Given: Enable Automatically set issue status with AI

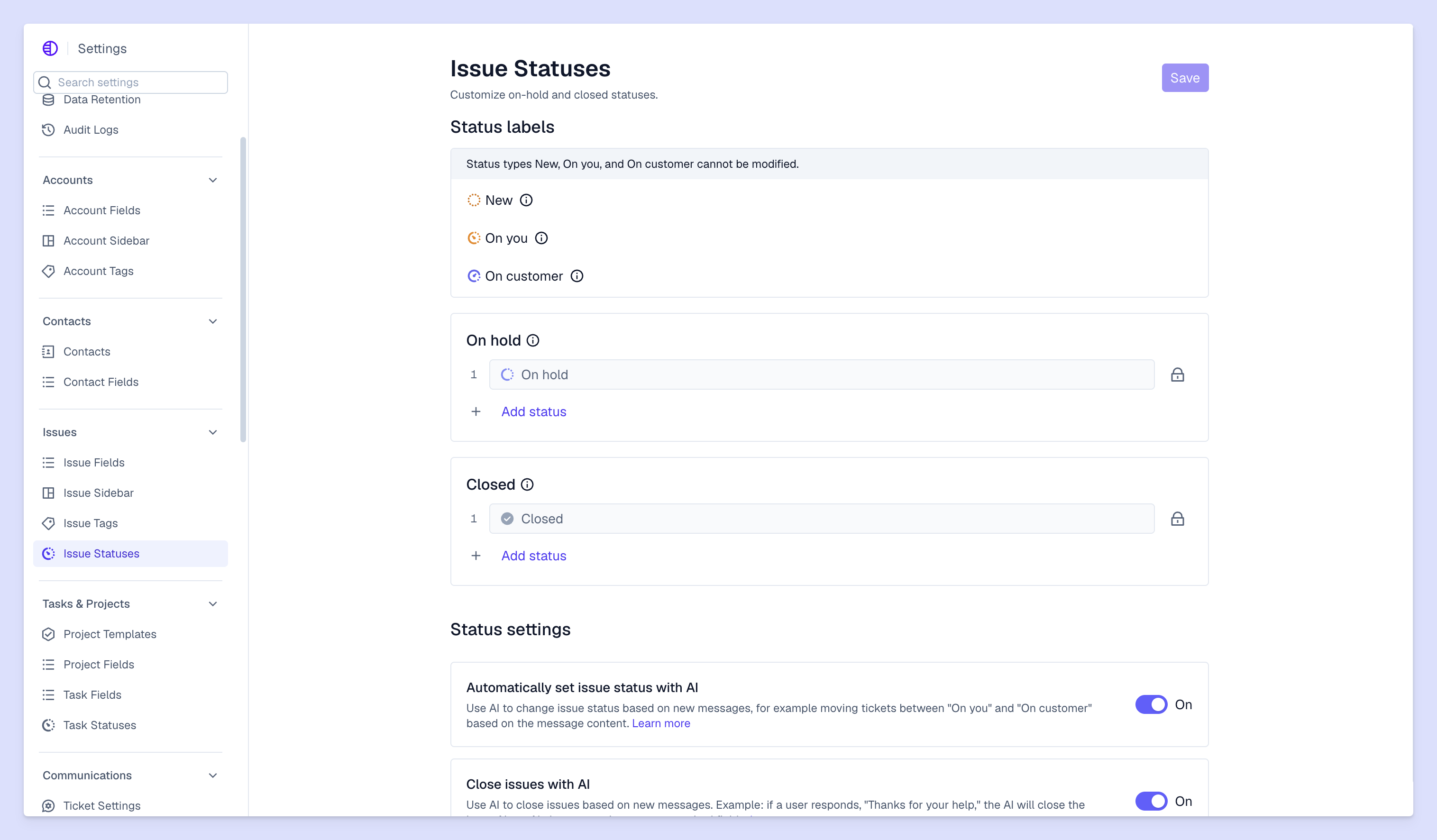Looking at the screenshot, I should coord(1151,704).
